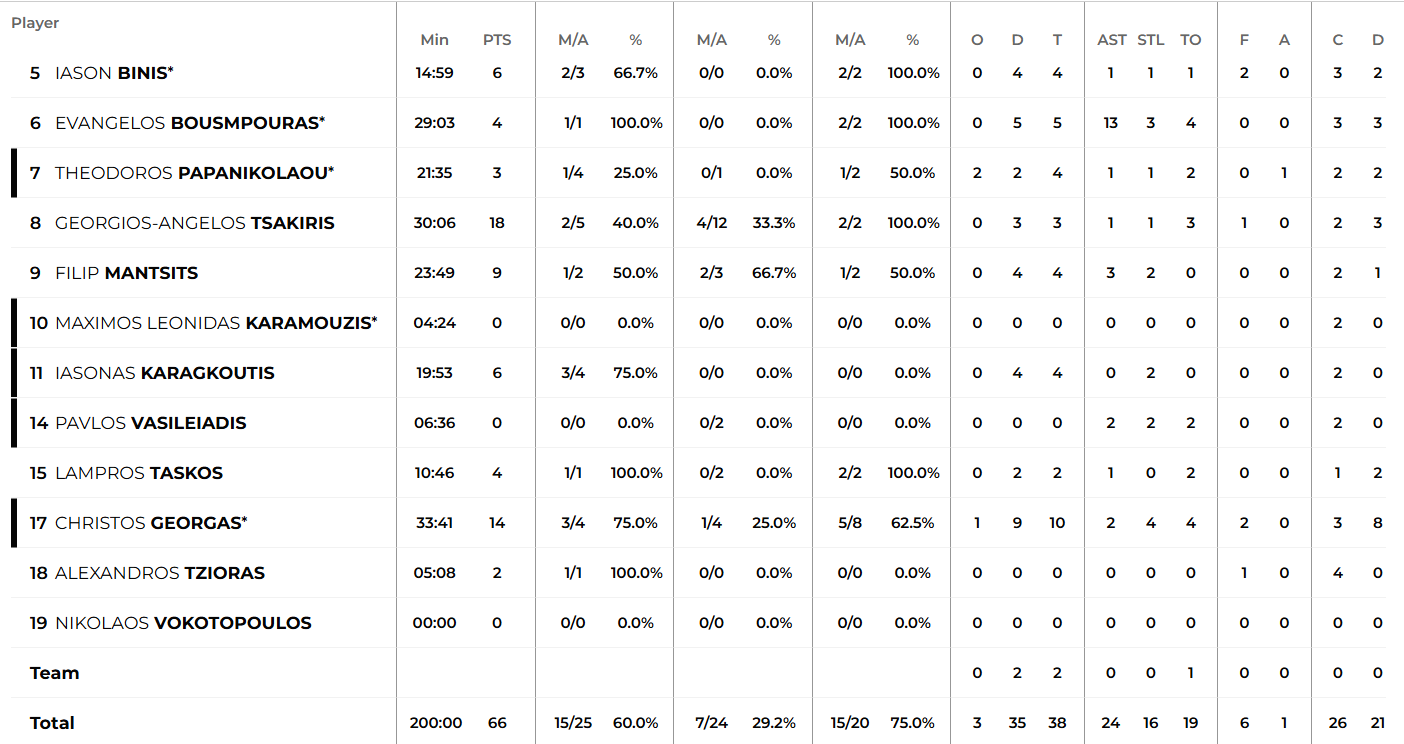Open Iason Binis player profile
Viewport: 1404px width, 744px height.
pyautogui.click(x=114, y=73)
